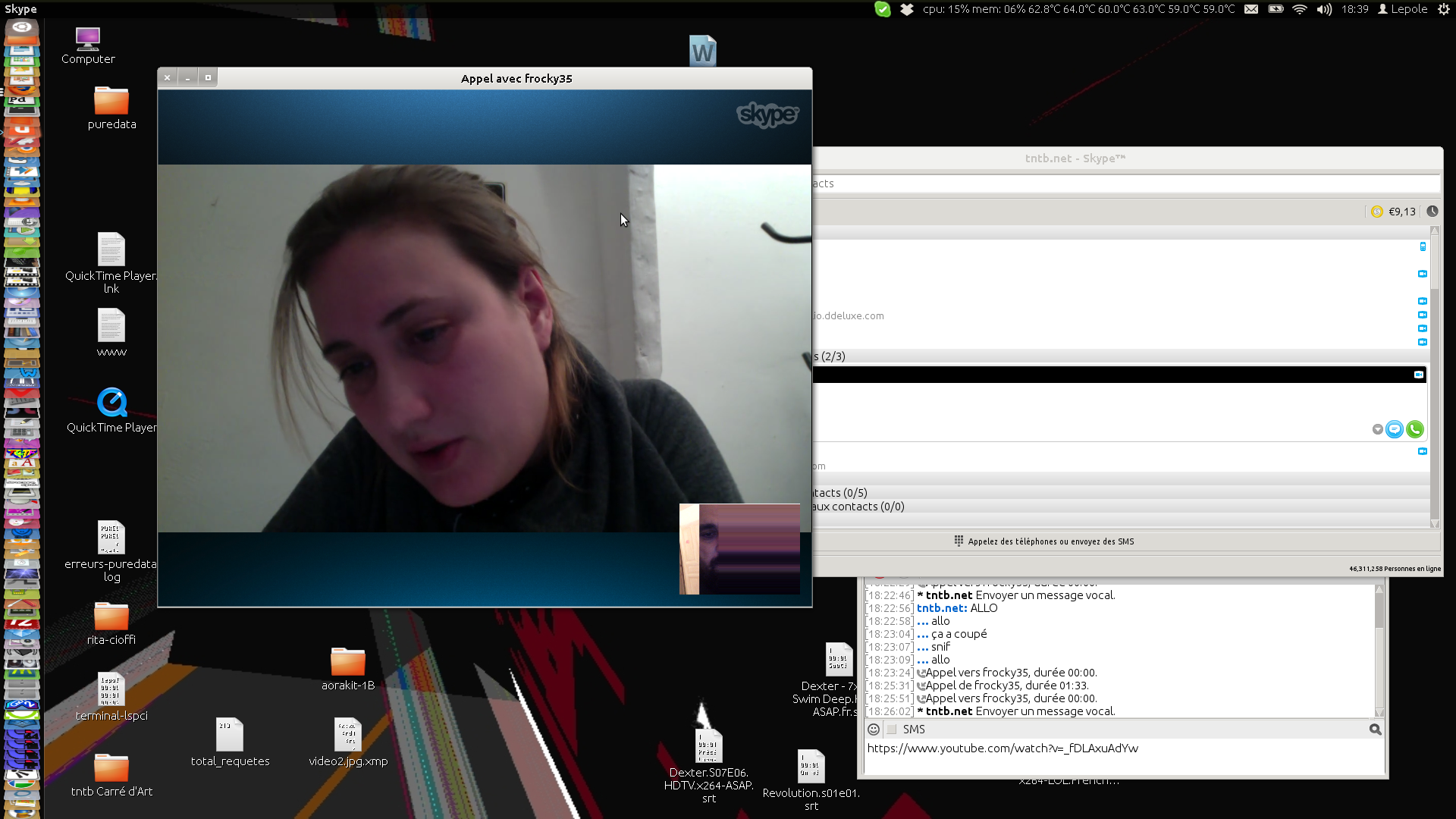Click the self-view video thumbnail
Screen dimensions: 1456x819
[739, 549]
